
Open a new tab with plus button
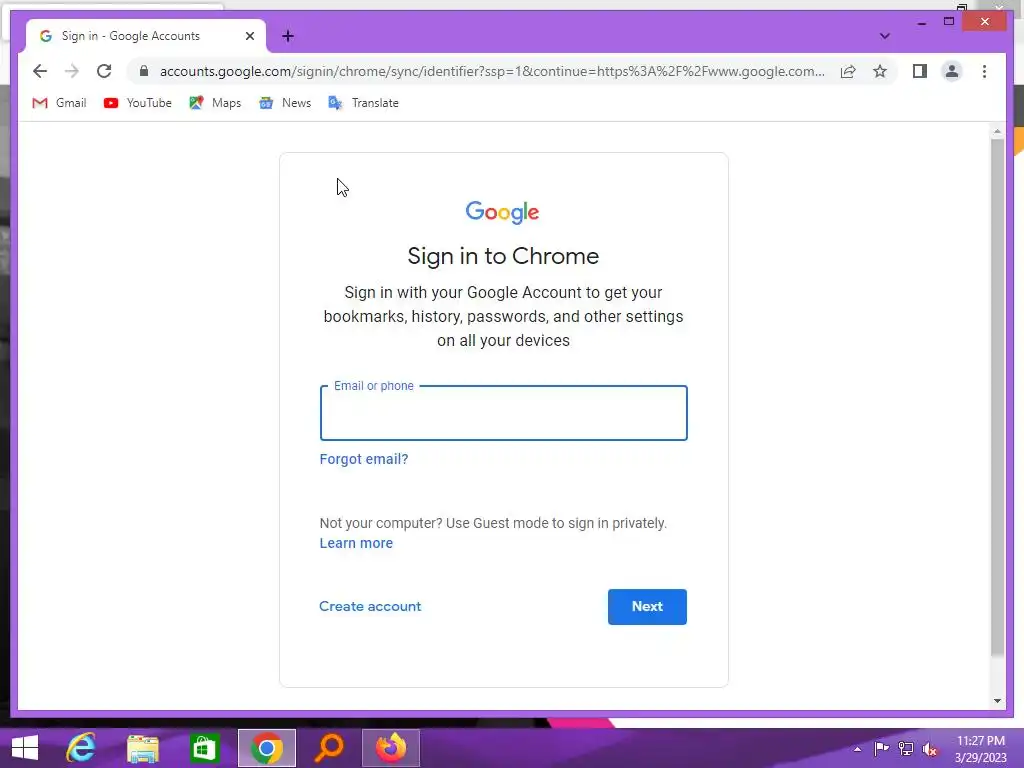[x=288, y=36]
